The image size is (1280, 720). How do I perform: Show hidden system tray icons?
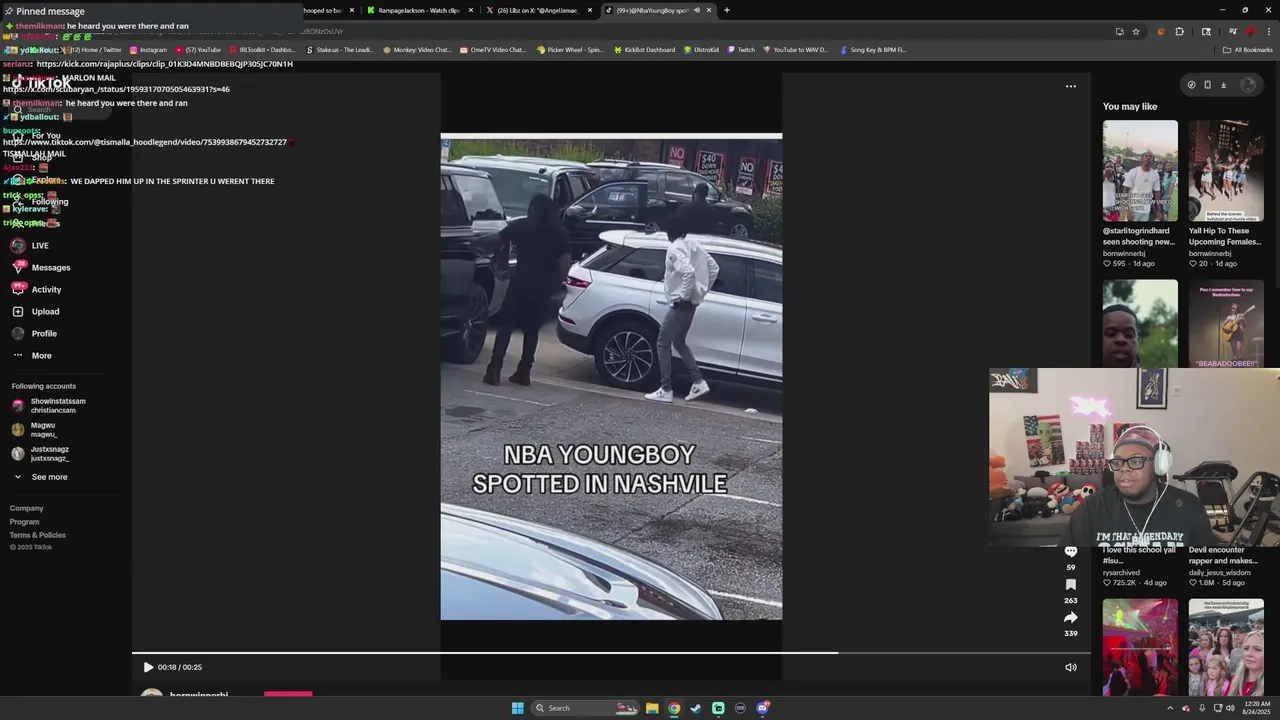coord(1170,708)
